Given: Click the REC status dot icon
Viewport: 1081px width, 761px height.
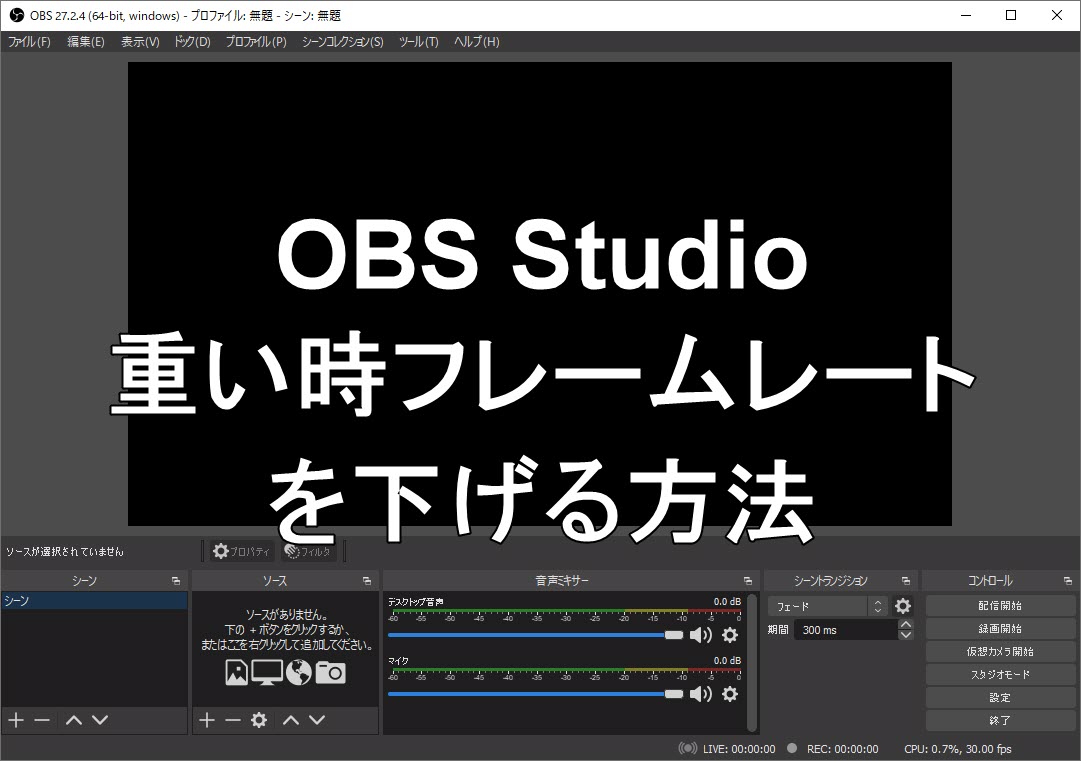Looking at the screenshot, I should tap(792, 748).
